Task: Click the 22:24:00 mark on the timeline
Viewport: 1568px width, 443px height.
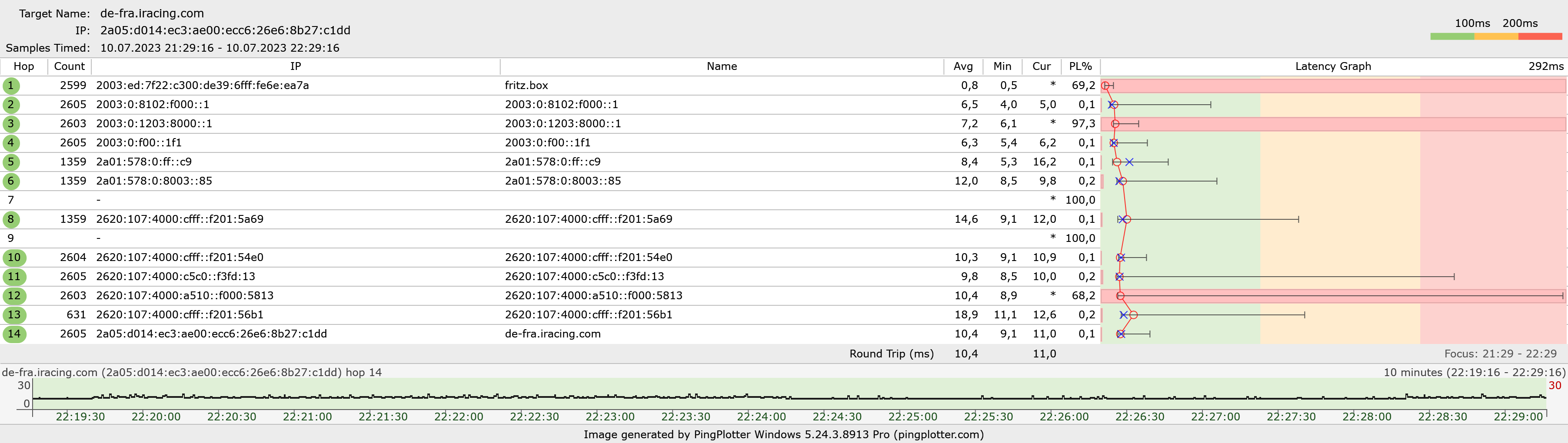Action: (762, 416)
